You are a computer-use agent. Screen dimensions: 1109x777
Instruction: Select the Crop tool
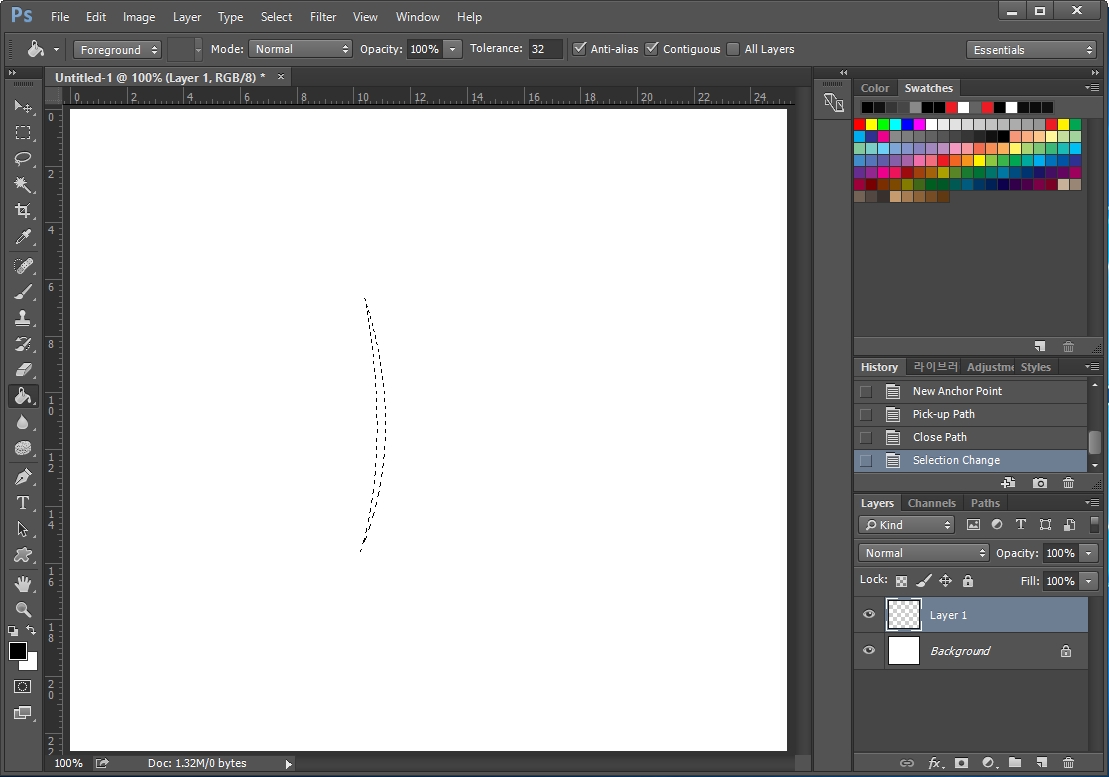point(23,211)
